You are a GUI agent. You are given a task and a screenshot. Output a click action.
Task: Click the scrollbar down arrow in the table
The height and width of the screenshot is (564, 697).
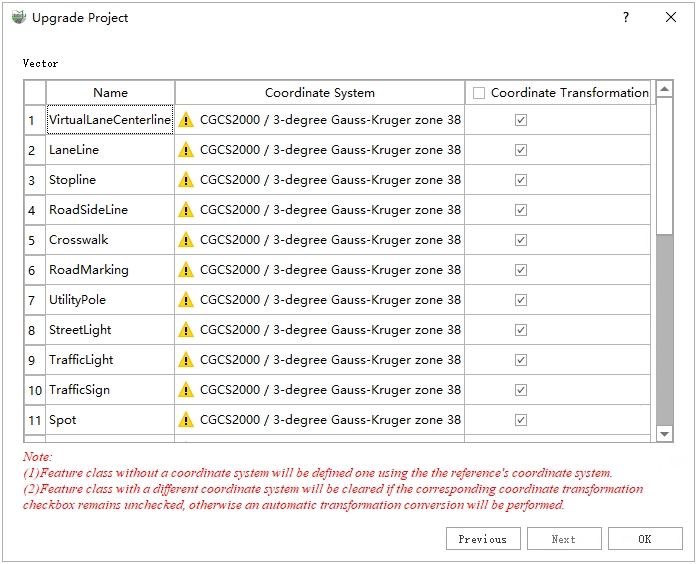(x=664, y=433)
